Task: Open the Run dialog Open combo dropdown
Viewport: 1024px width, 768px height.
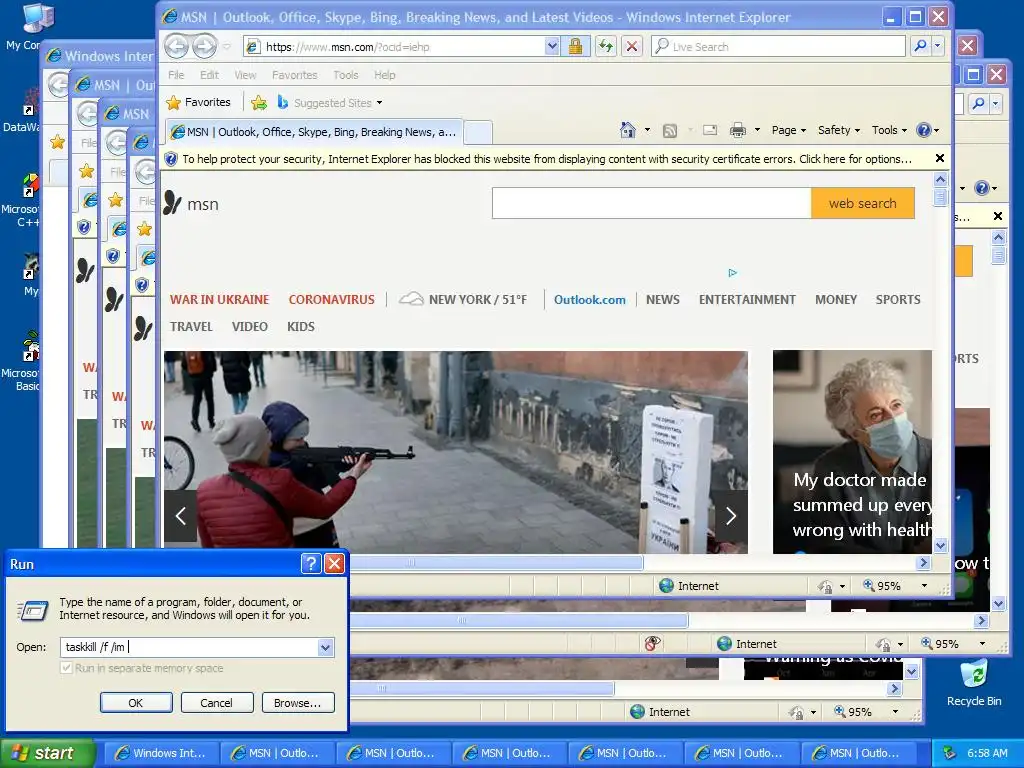Action: pos(325,647)
